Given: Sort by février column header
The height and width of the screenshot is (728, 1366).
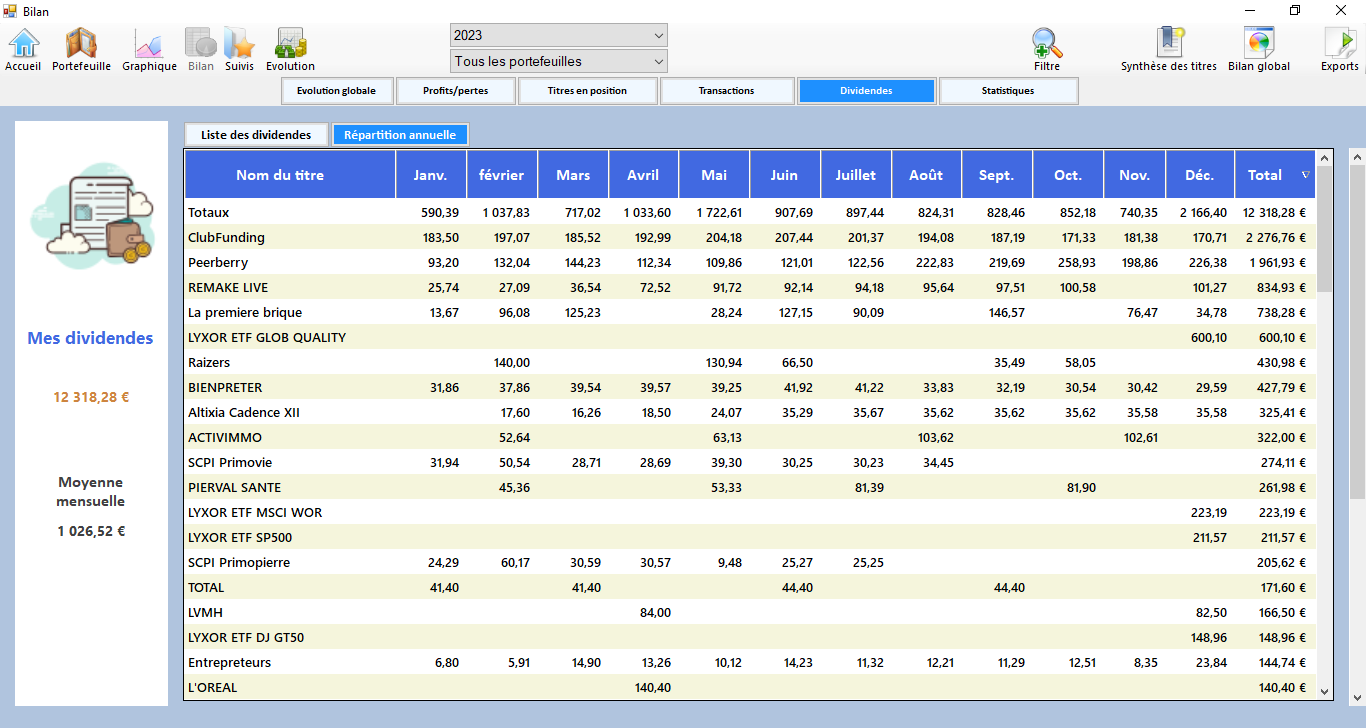Looking at the screenshot, I should pyautogui.click(x=502, y=175).
